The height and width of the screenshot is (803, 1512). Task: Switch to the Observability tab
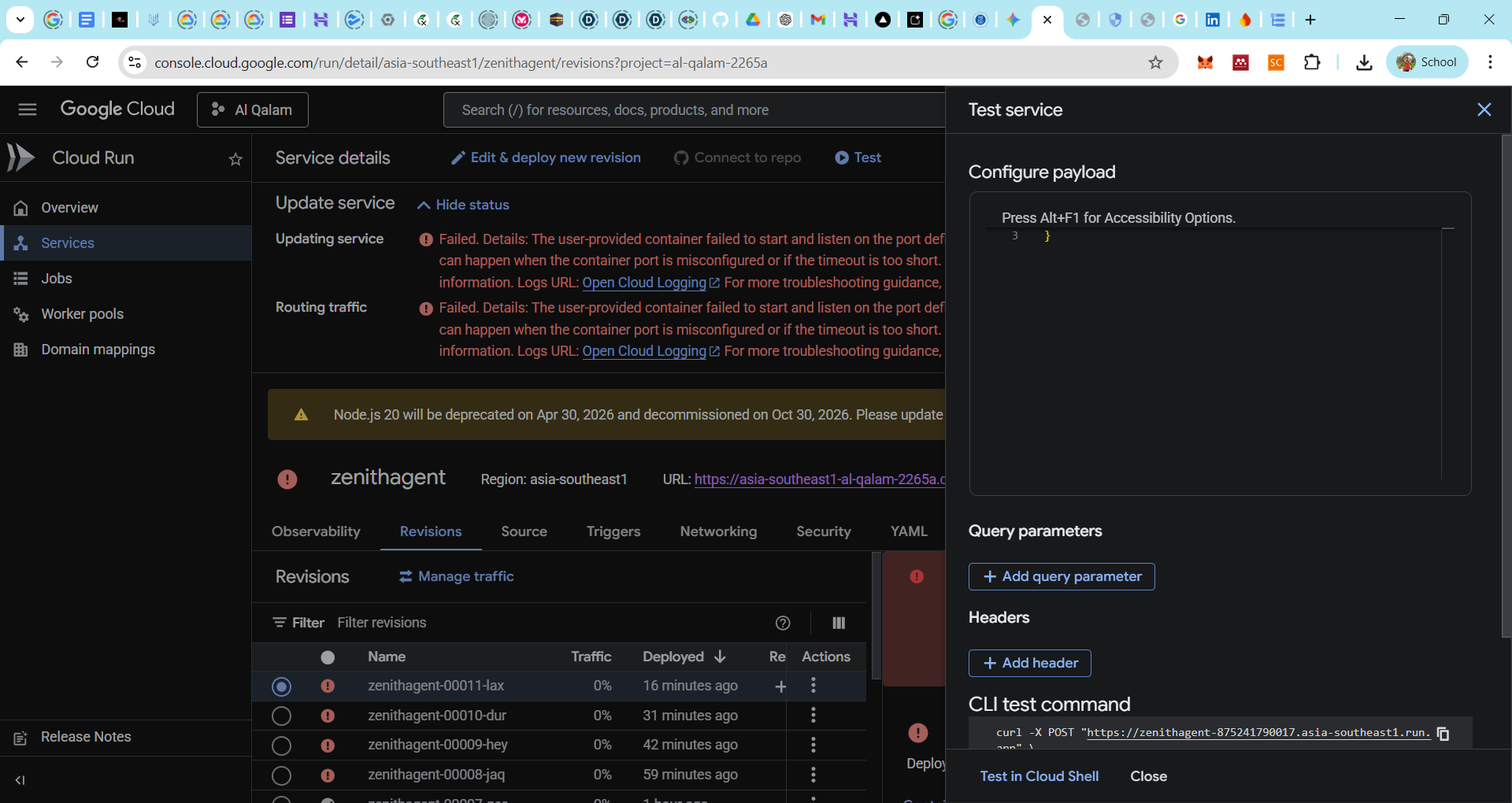(x=316, y=531)
